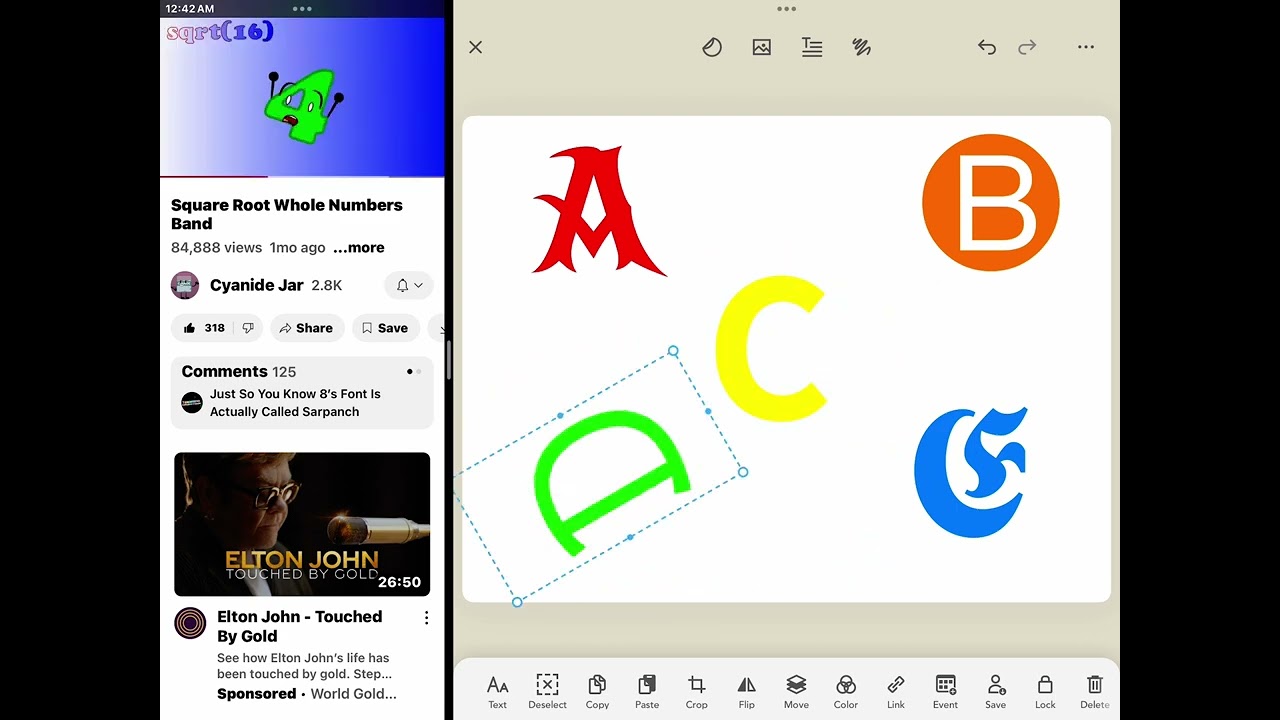Click the '84,888 views' text
Image resolution: width=1280 pixels, height=720 pixels.
216,248
